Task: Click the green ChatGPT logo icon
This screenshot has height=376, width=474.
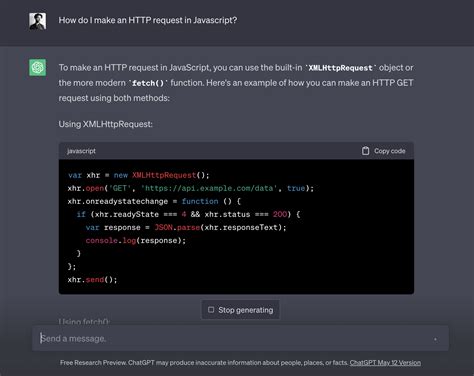Action: (x=37, y=68)
